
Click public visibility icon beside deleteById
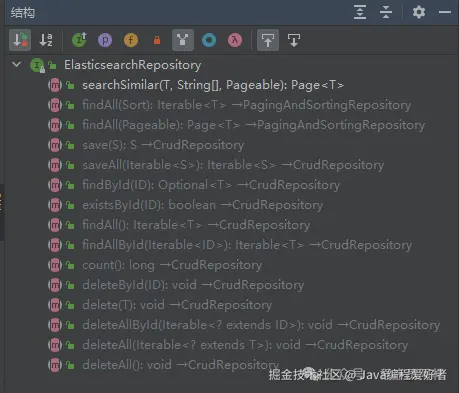[x=70, y=285]
